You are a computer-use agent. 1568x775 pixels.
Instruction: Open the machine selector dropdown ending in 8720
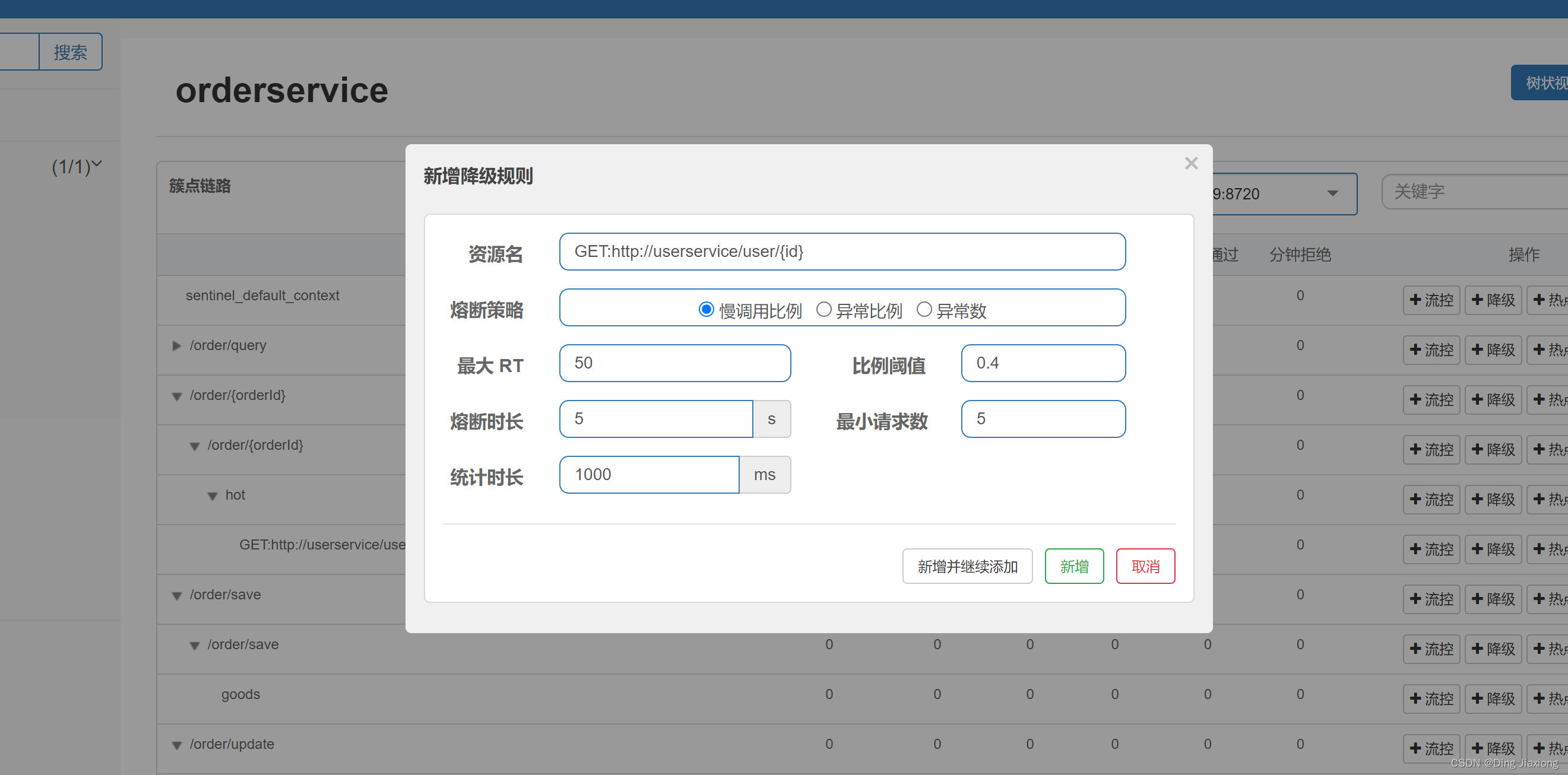1332,193
